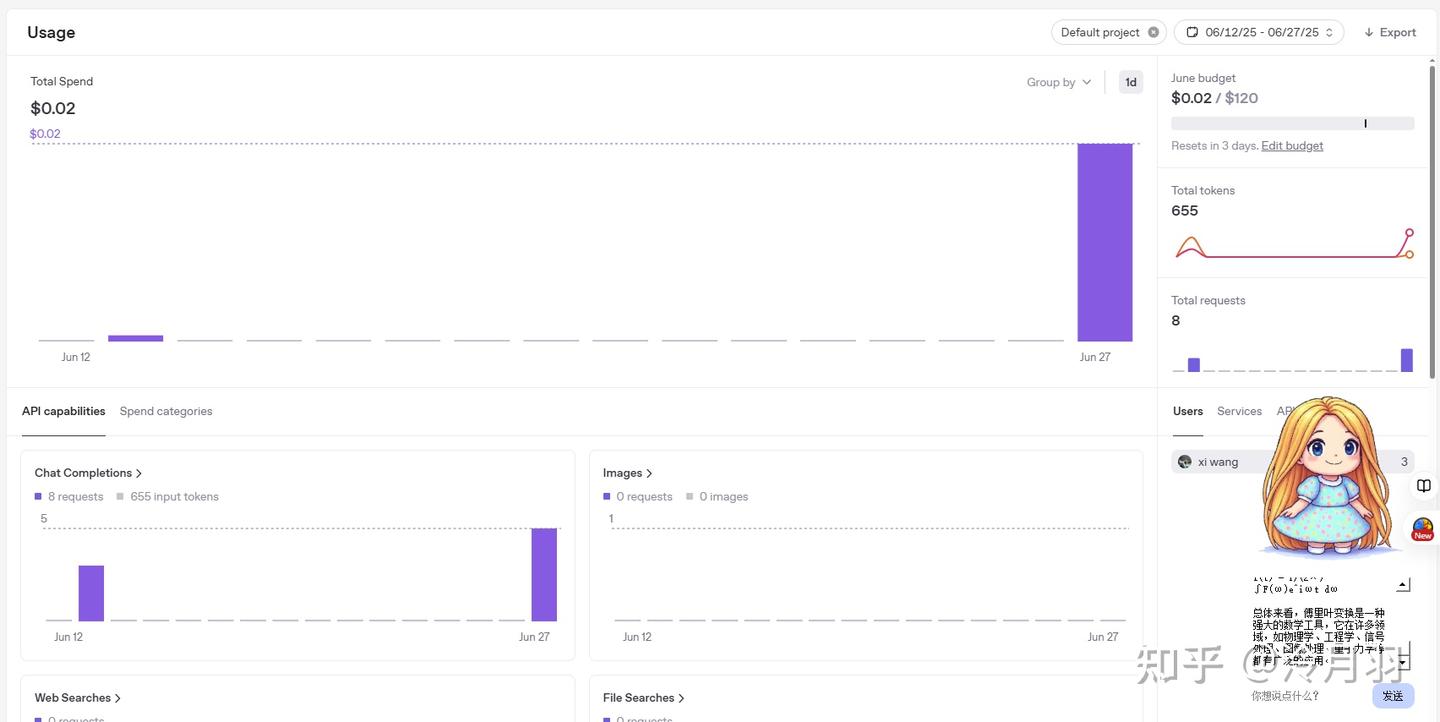Click the Export button

click(x=1390, y=32)
